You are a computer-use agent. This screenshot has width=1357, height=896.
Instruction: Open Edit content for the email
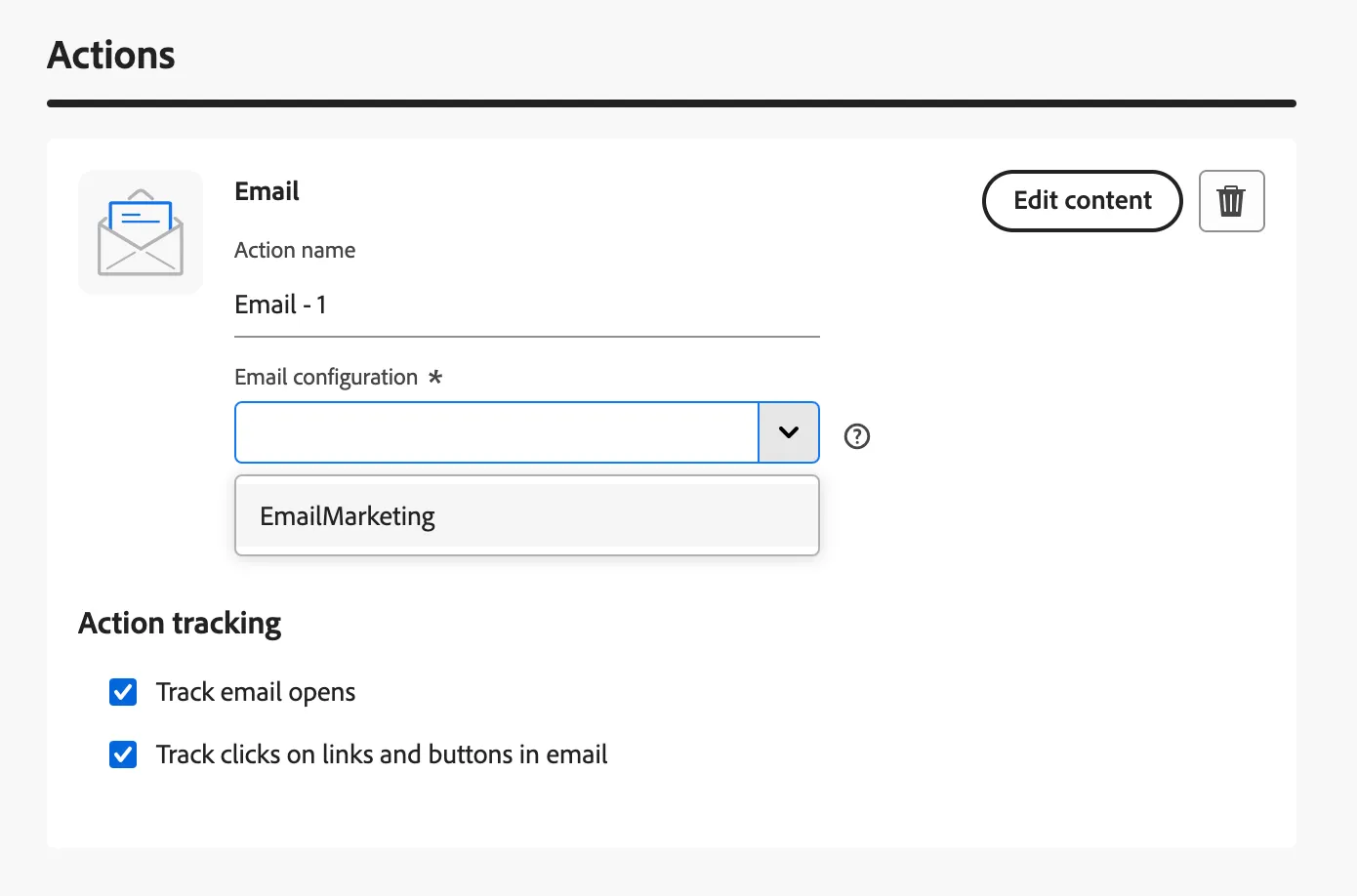click(x=1083, y=201)
